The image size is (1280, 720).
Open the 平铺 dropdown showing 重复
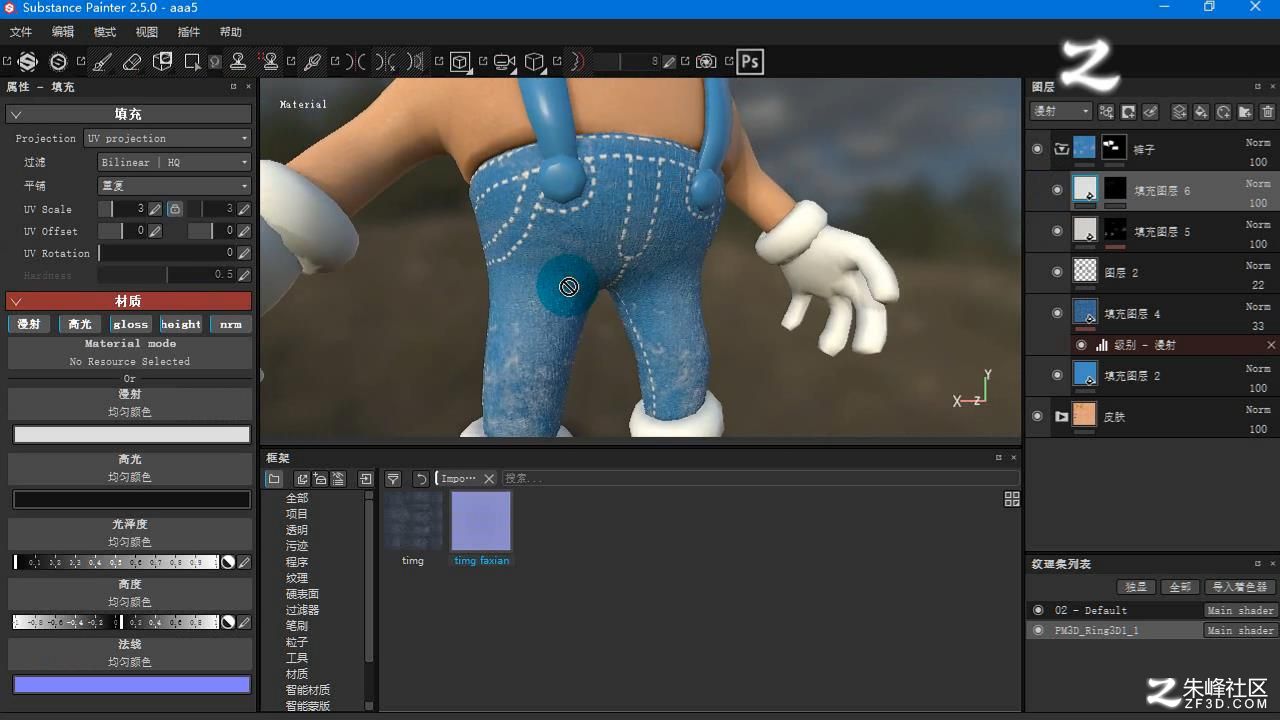[174, 186]
